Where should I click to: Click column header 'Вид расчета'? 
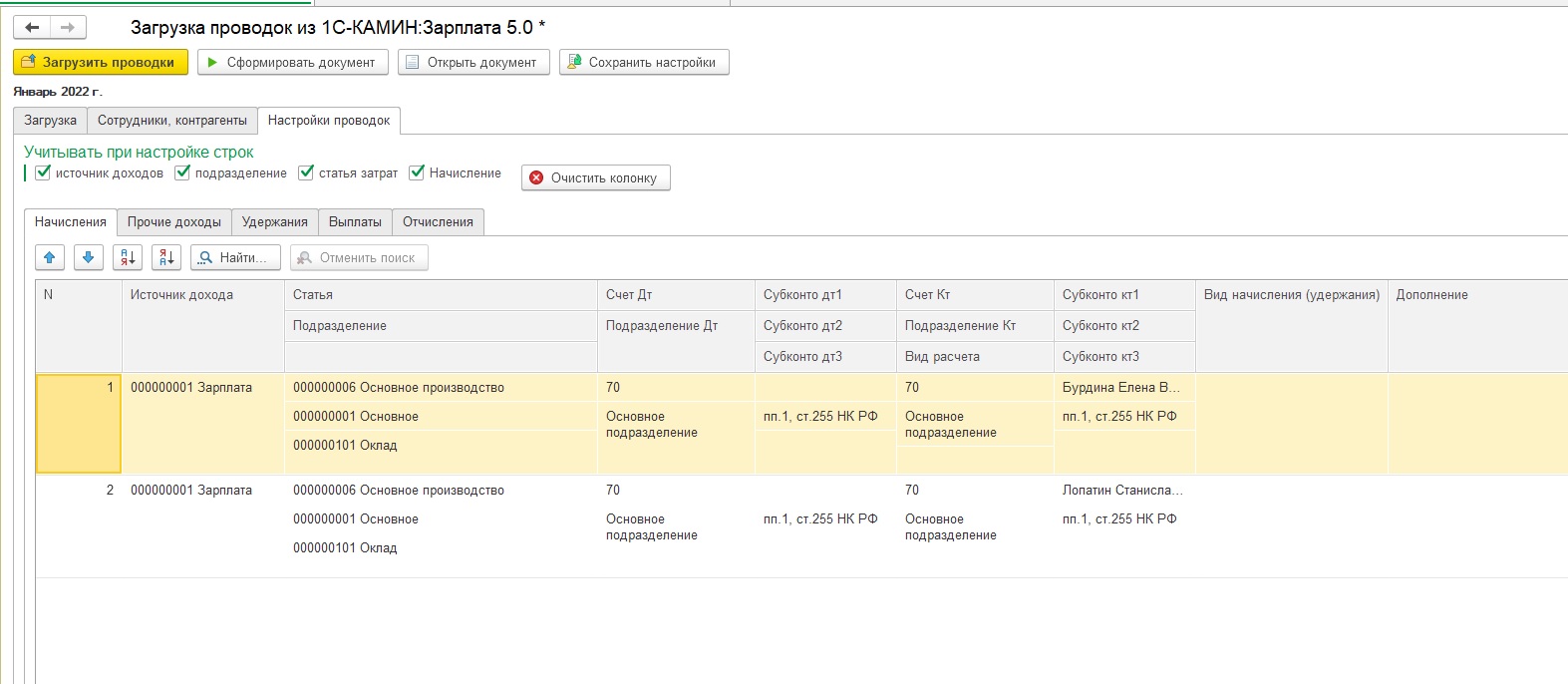[975, 357]
